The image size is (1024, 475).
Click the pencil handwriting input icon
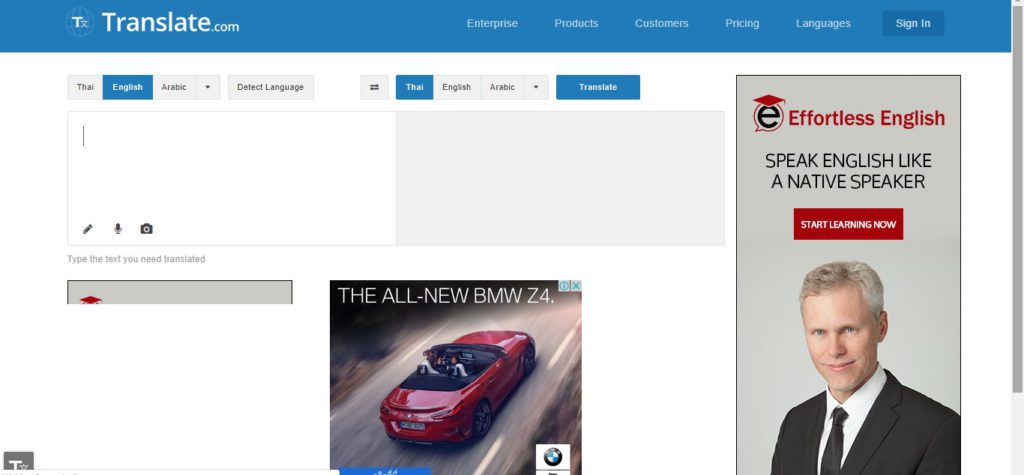click(88, 229)
